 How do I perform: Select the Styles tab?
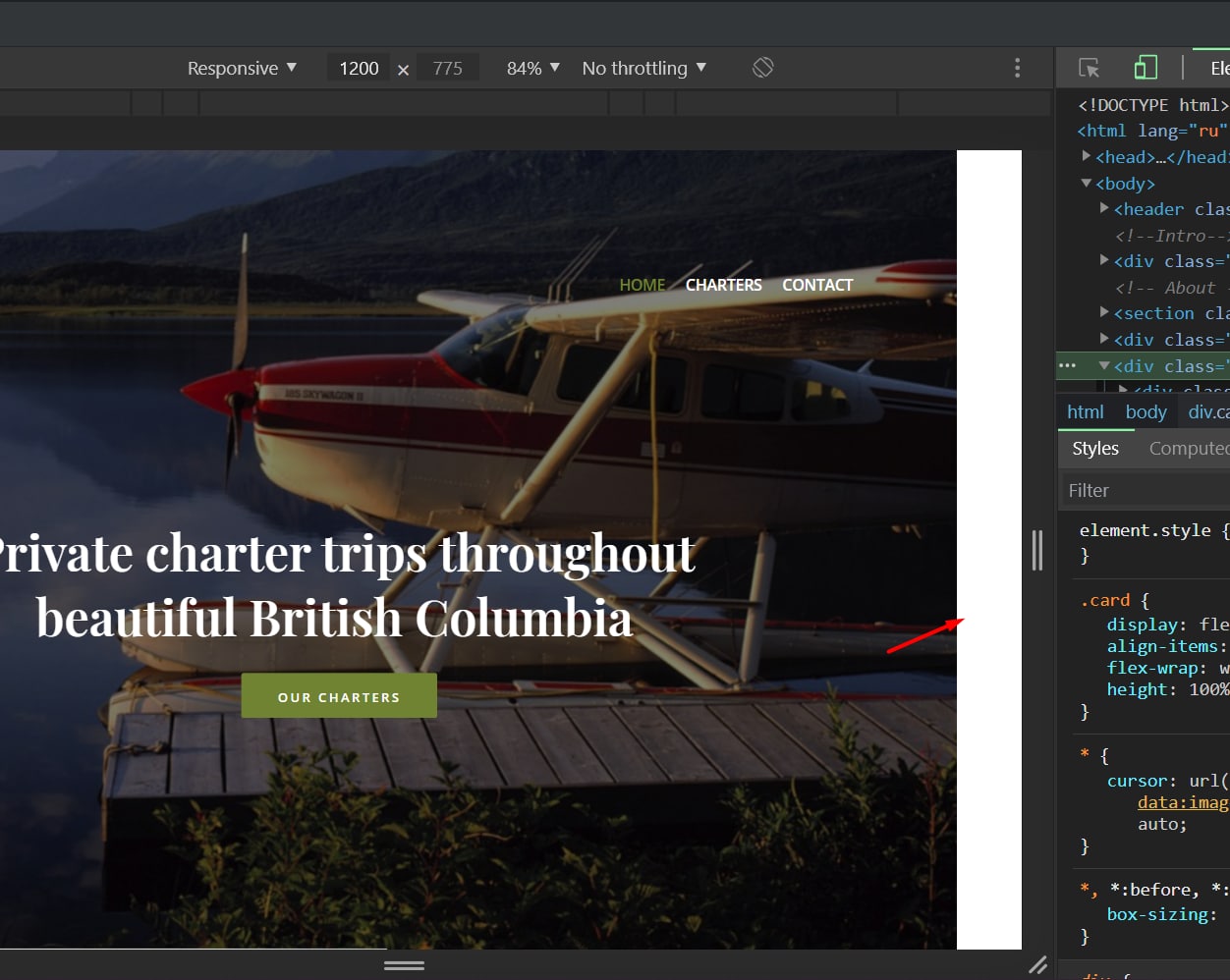pyautogui.click(x=1095, y=449)
